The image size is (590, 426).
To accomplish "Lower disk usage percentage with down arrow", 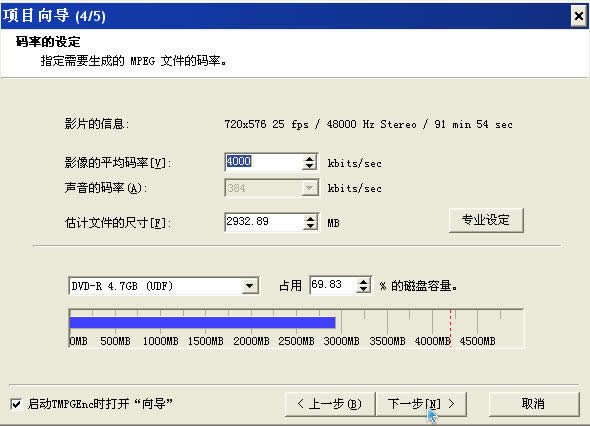I will 363,289.
